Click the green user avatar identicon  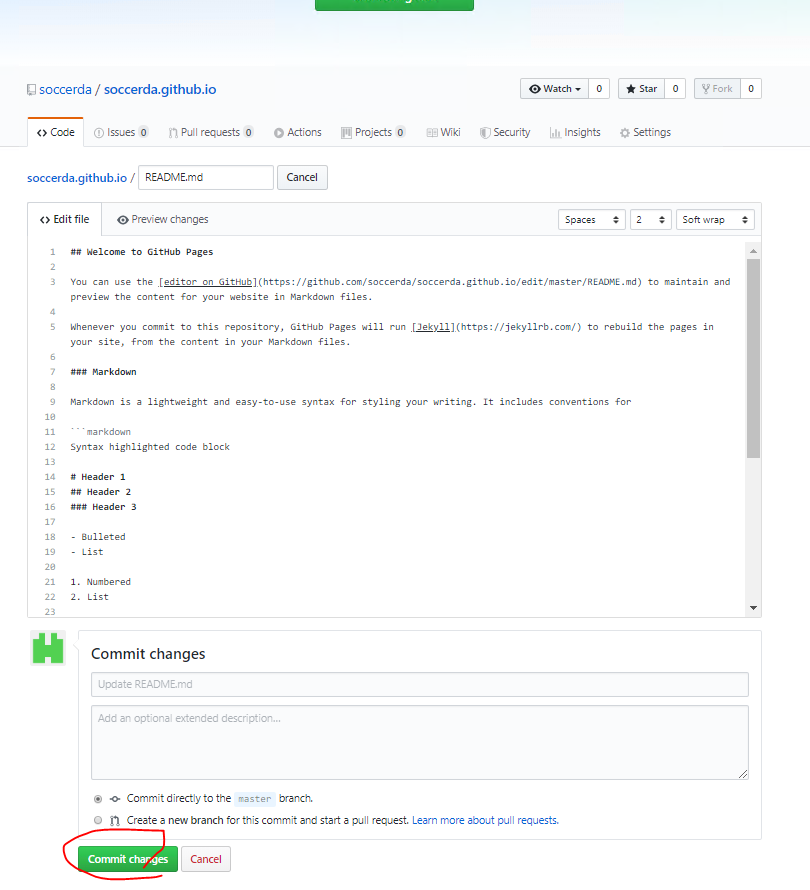(x=48, y=648)
